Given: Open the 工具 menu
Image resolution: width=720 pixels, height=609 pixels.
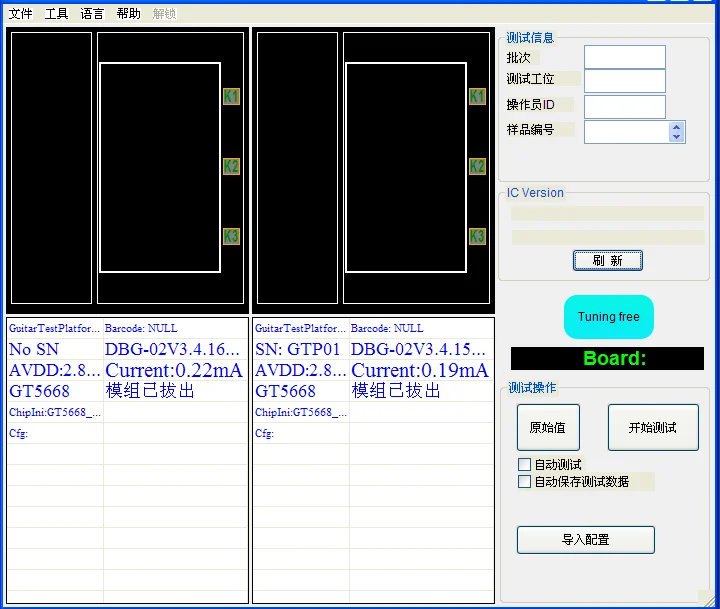Looking at the screenshot, I should tap(56, 14).
